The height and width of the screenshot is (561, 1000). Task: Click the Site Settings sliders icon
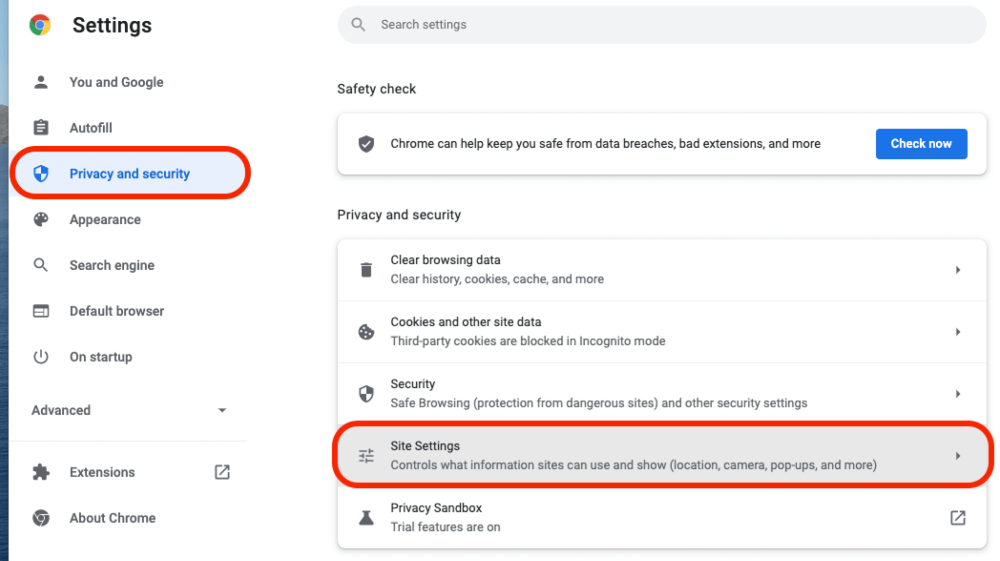[x=366, y=455]
